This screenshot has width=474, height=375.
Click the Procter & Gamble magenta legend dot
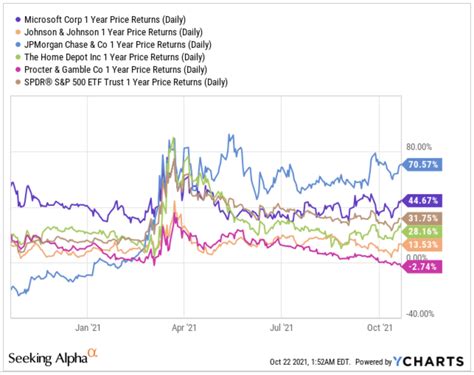(18, 70)
